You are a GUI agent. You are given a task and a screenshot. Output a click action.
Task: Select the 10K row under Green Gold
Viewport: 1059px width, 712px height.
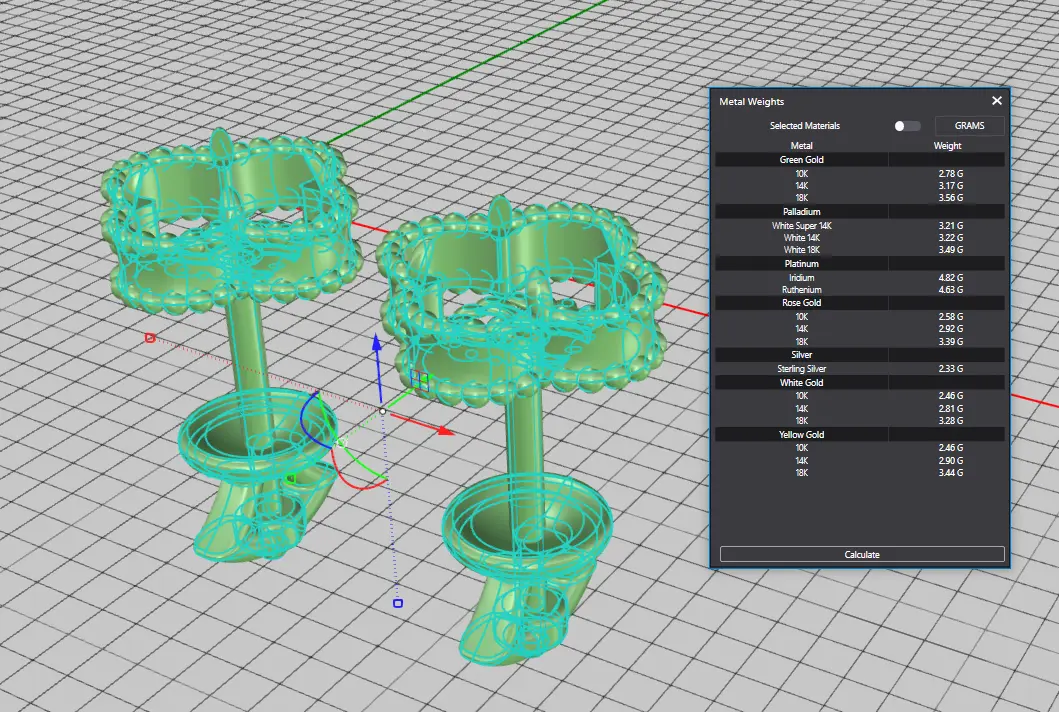[860, 174]
